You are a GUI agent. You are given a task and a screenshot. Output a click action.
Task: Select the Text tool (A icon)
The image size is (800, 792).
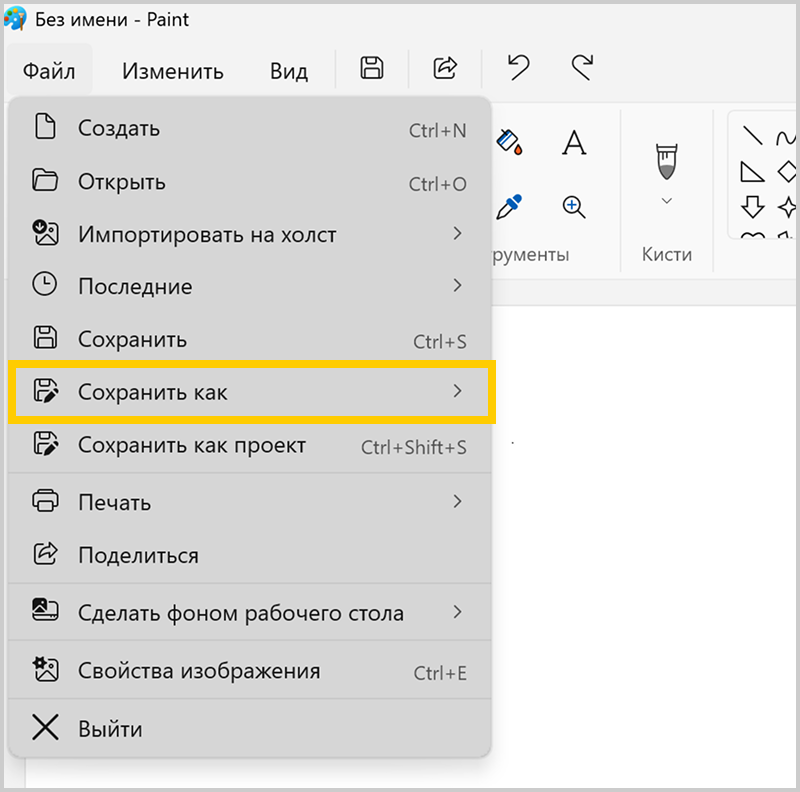[x=573, y=142]
